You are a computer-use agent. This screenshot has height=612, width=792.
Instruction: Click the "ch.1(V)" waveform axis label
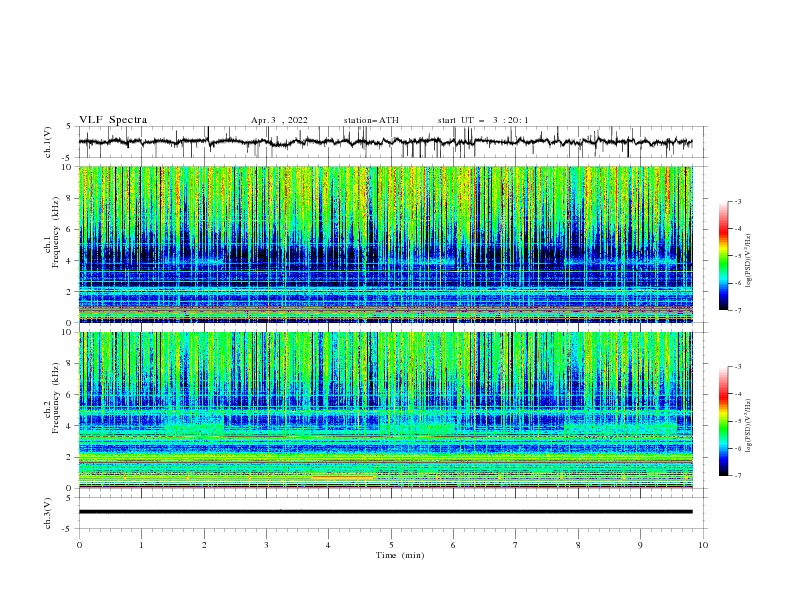click(x=48, y=142)
